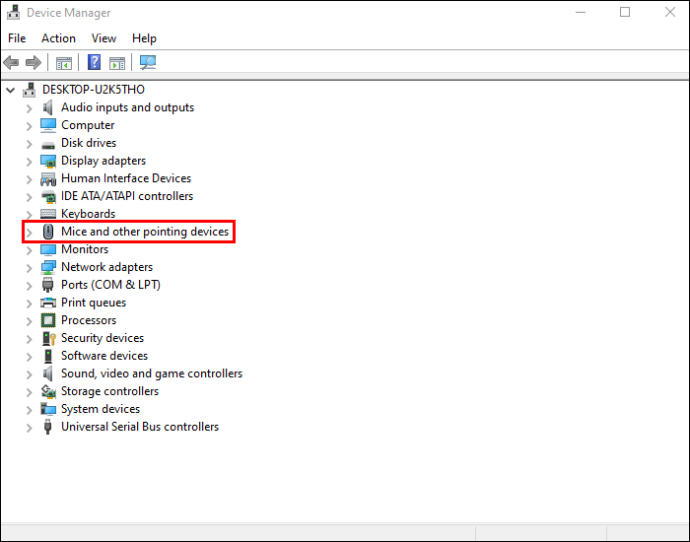Screen dimensions: 690x542
Task: Expand the Network adapters chevron
Action: click(29, 268)
